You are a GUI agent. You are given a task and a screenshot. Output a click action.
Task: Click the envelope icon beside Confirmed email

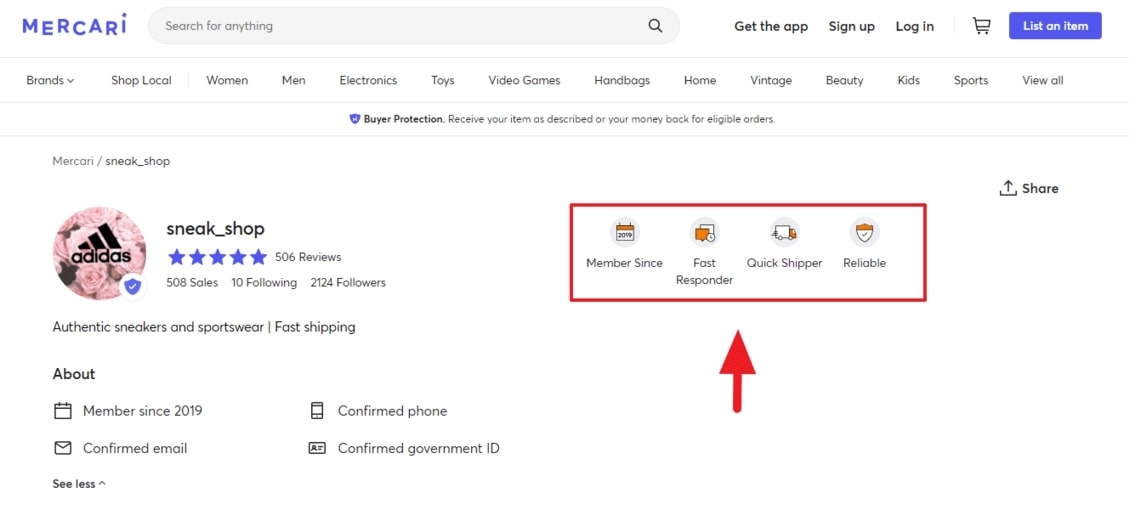(x=63, y=448)
